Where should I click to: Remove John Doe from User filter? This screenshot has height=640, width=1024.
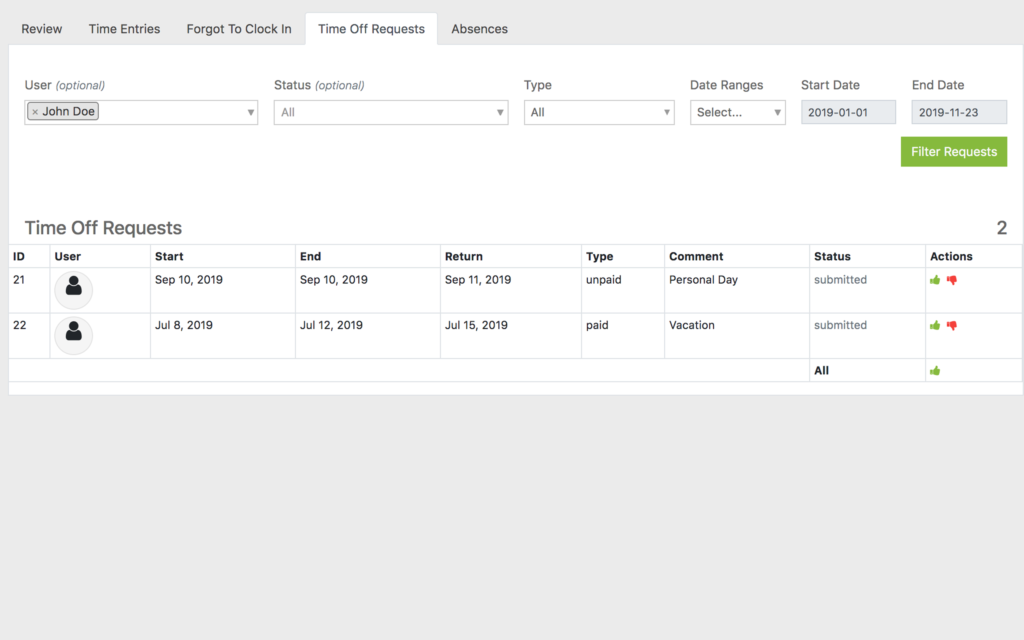[x=35, y=112]
